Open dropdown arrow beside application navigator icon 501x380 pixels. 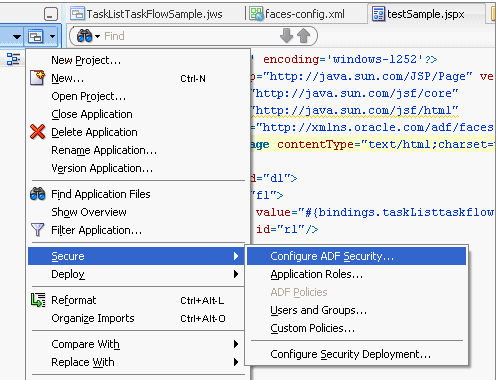(52, 36)
